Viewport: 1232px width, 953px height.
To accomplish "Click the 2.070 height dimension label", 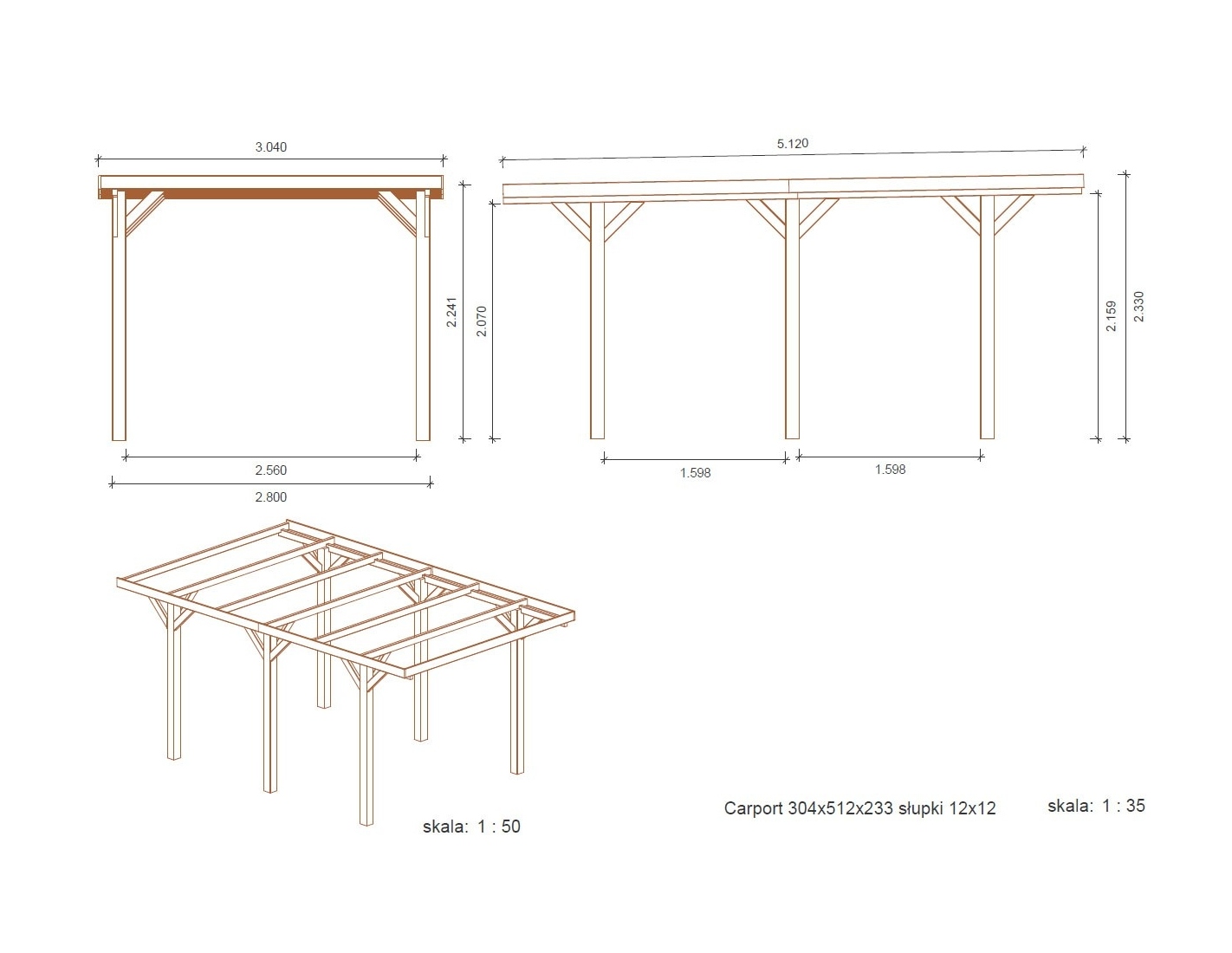I will (x=482, y=321).
